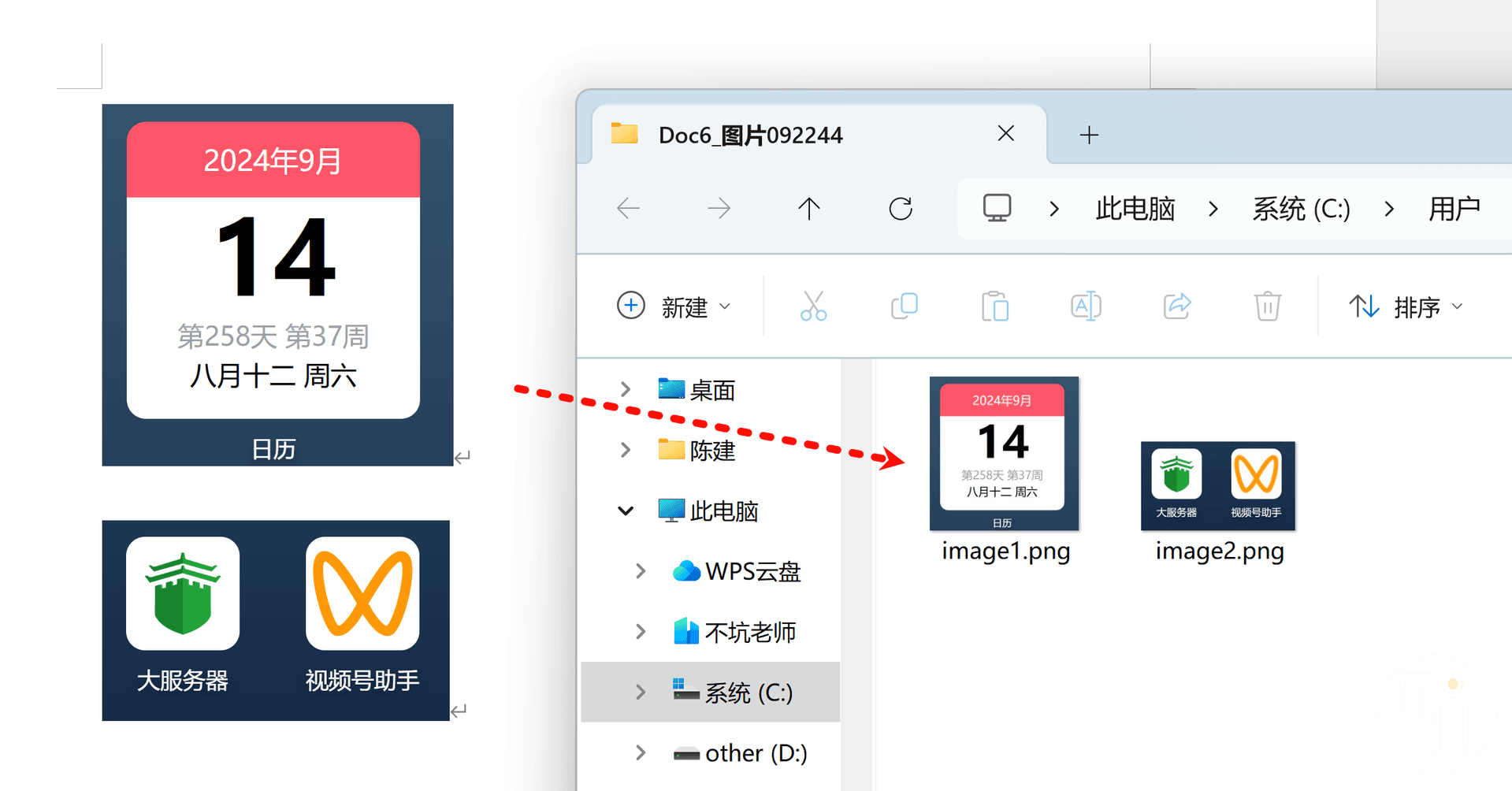
Task: Select the image1.png thumbnail
Action: (x=1004, y=454)
